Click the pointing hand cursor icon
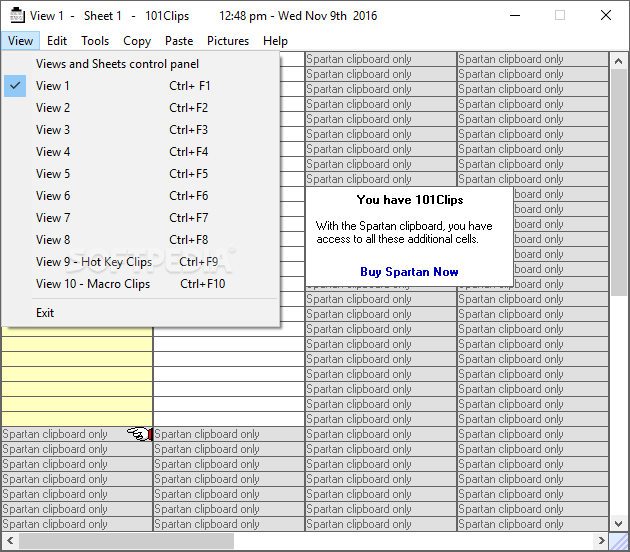The height and width of the screenshot is (552, 630). (140, 434)
